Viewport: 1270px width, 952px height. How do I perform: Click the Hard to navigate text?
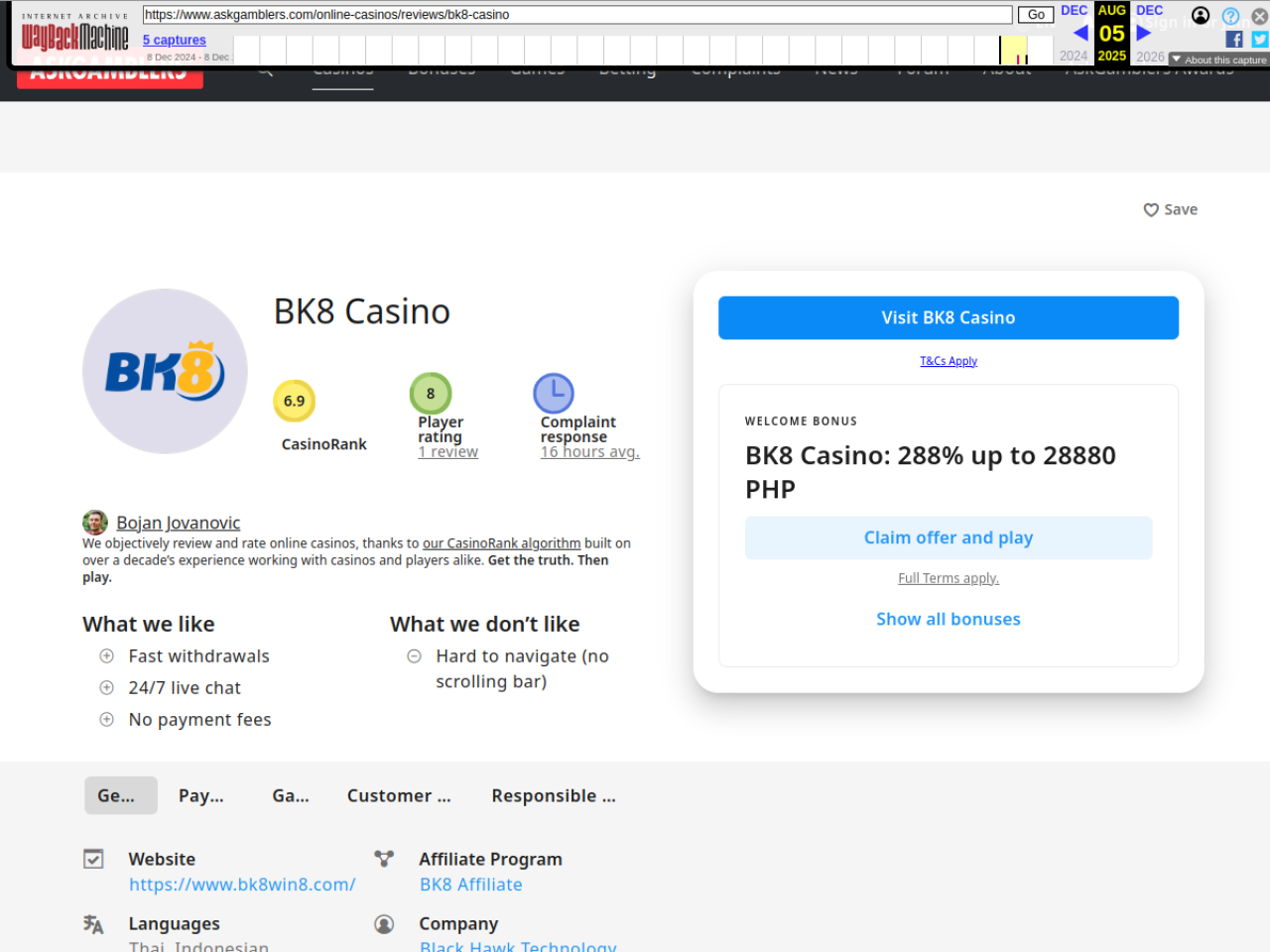[523, 669]
